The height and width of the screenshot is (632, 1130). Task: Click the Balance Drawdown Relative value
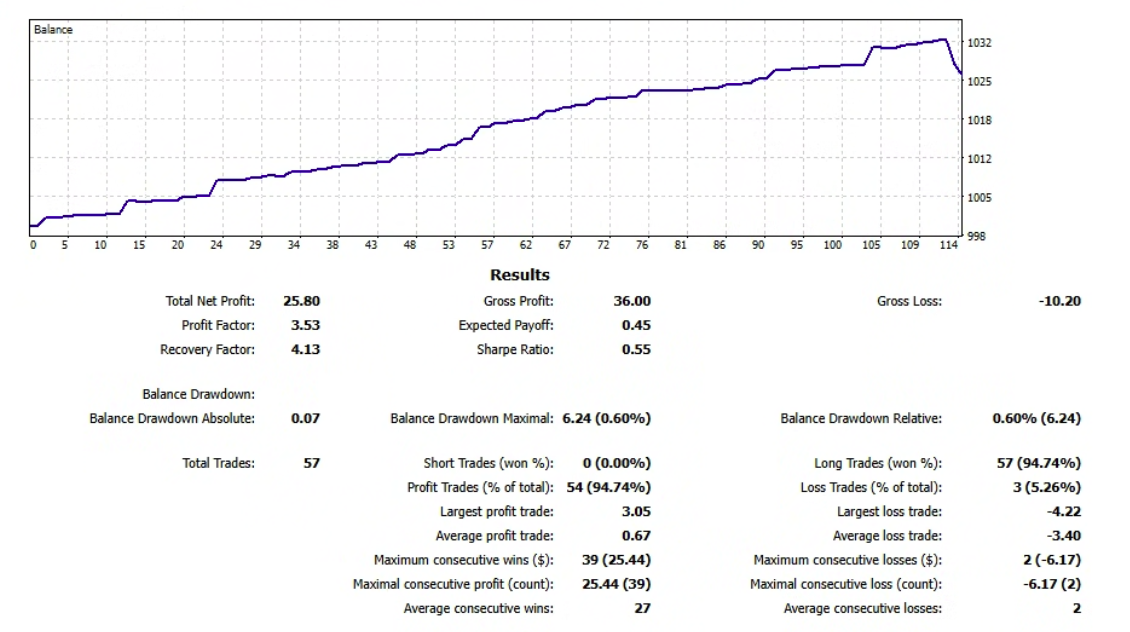tap(1036, 418)
